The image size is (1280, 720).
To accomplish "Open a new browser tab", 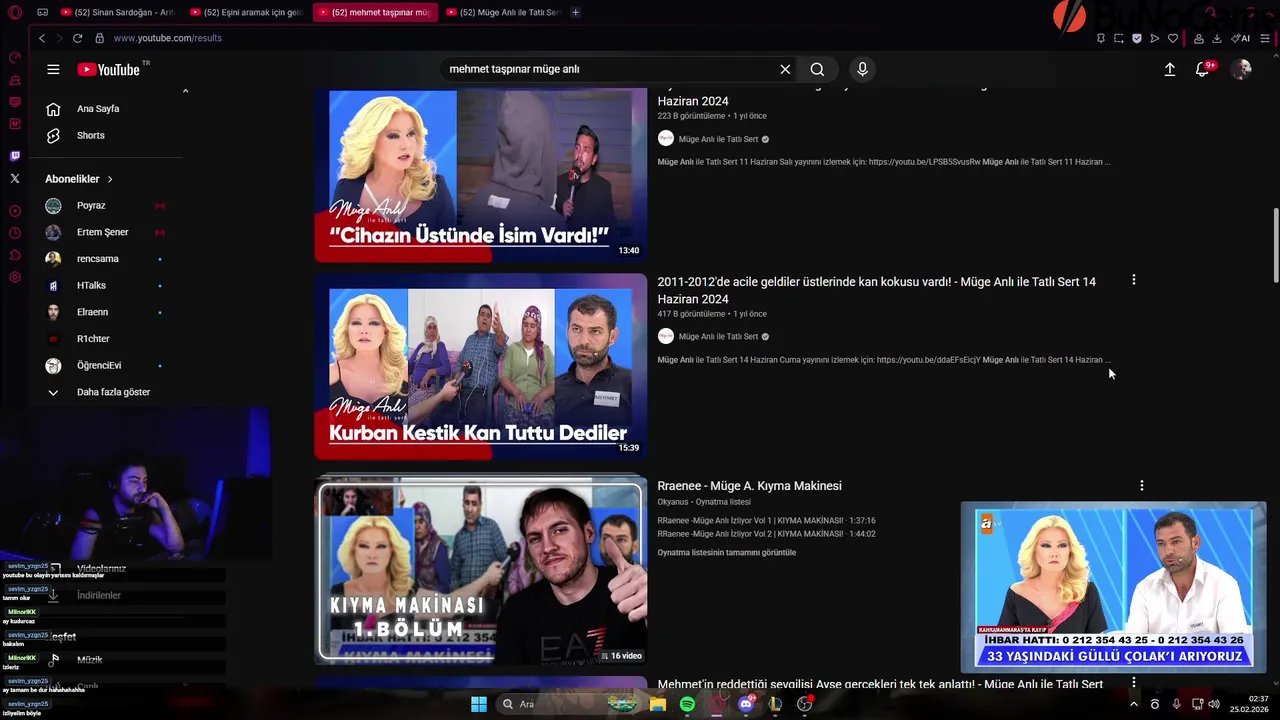I will [575, 12].
